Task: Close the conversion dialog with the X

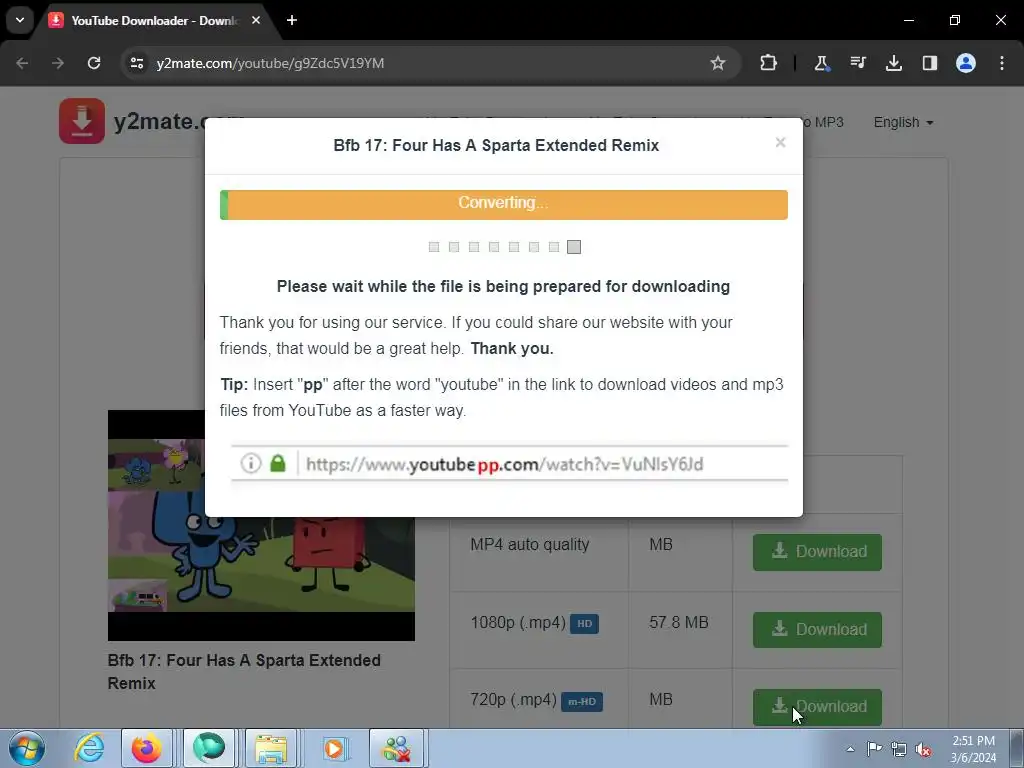Action: click(x=780, y=142)
